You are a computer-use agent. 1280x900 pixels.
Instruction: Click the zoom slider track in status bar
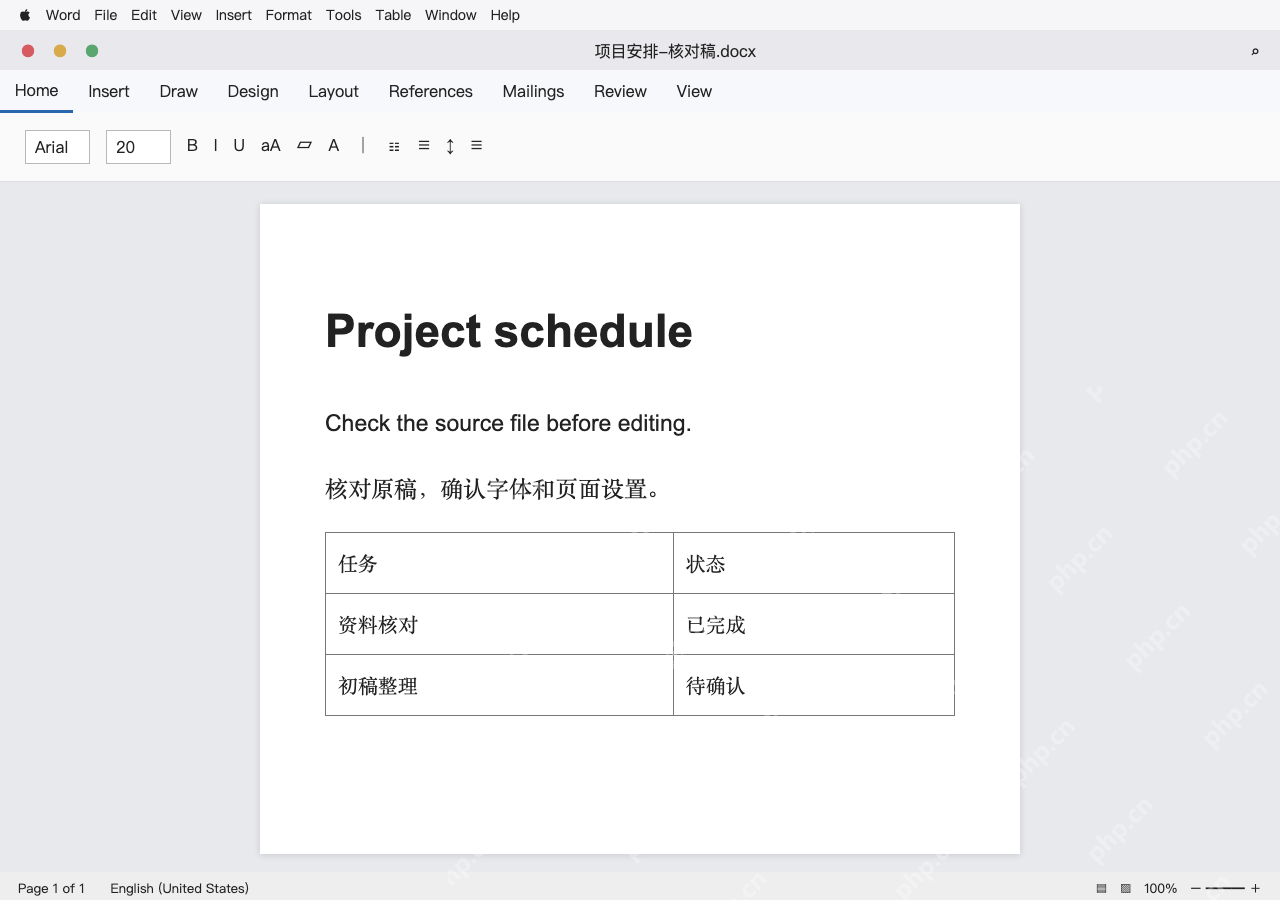click(1225, 888)
